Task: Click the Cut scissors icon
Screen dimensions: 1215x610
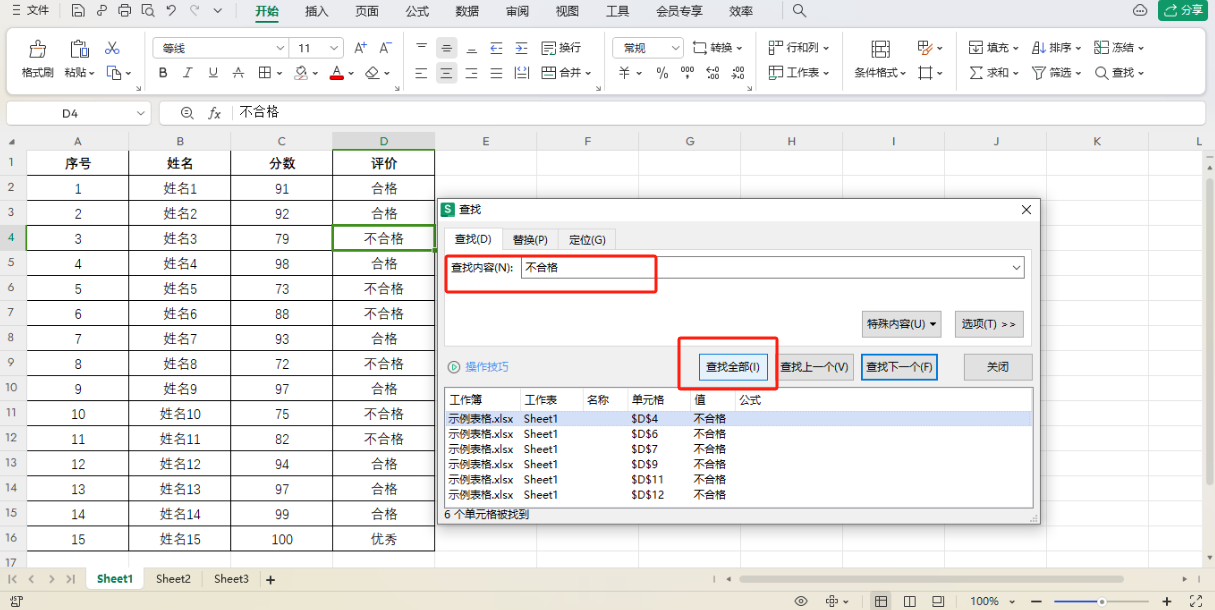Action: tap(112, 48)
